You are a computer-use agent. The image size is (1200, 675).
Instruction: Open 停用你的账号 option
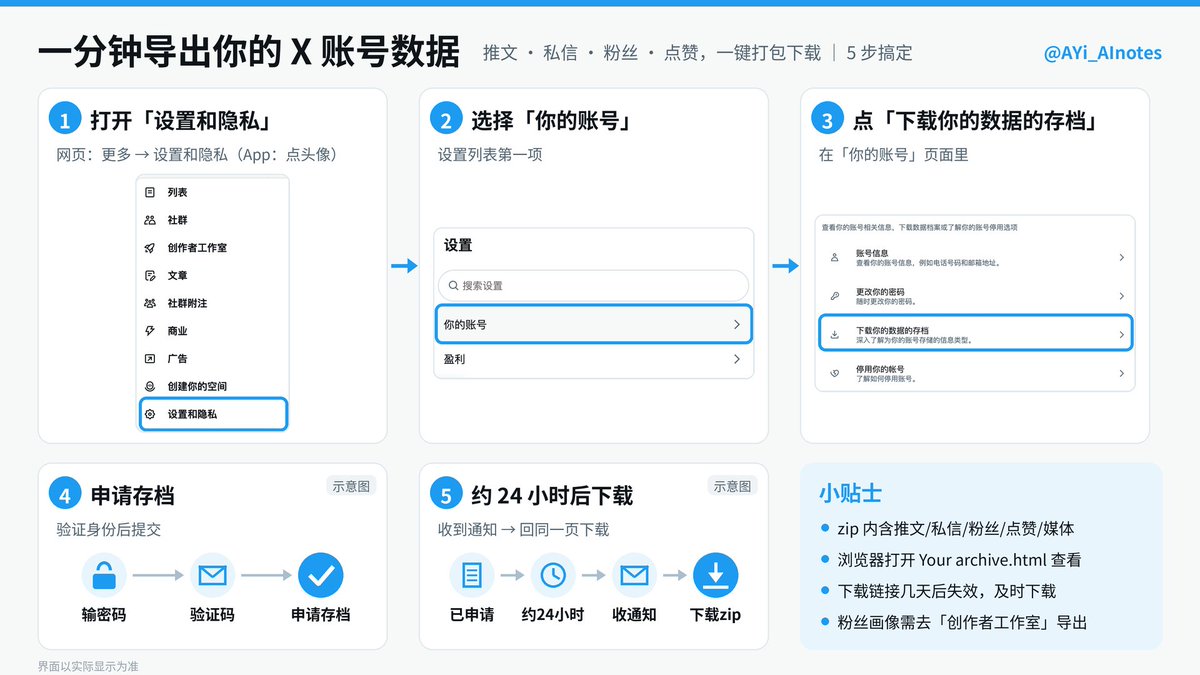[975, 373]
